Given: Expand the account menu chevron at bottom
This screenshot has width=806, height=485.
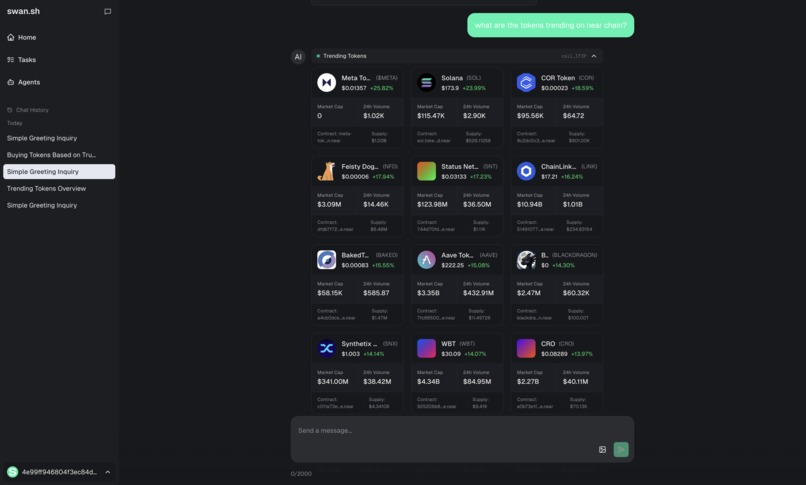Looking at the screenshot, I should pyautogui.click(x=107, y=472).
